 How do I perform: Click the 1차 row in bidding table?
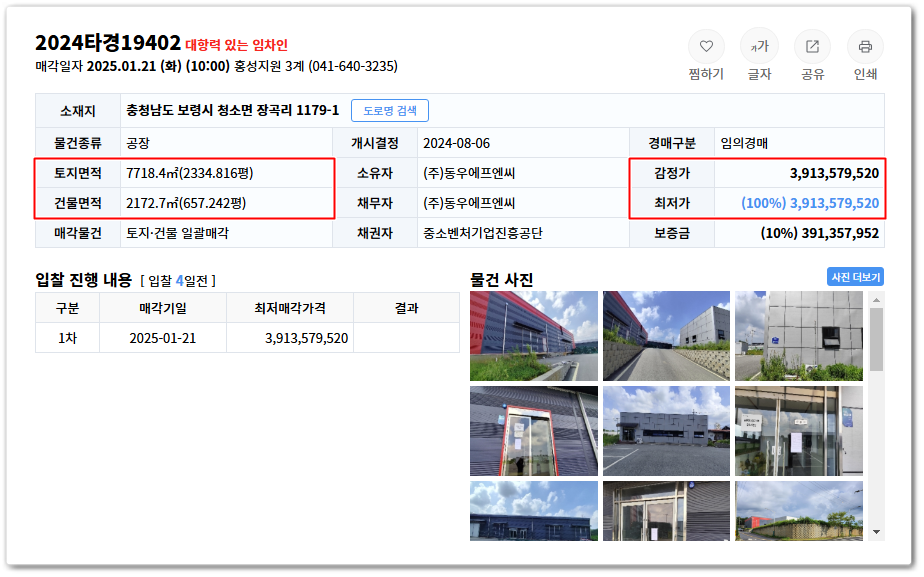point(248,338)
